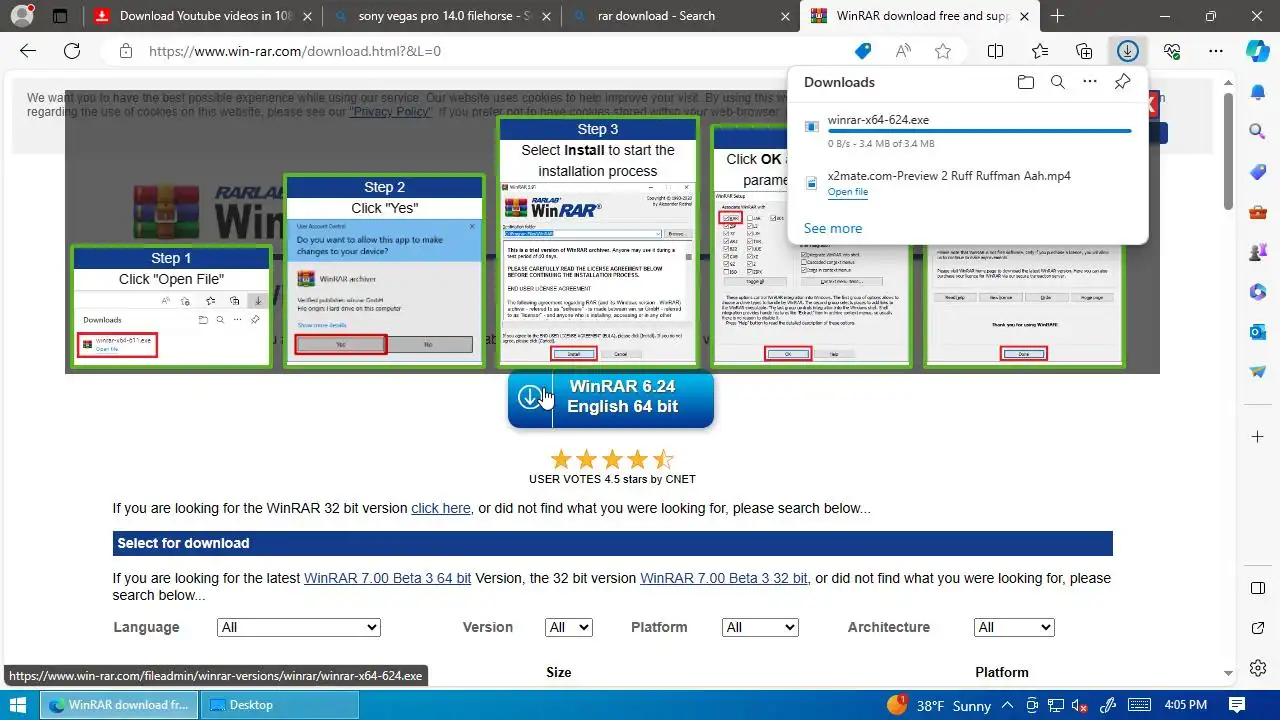Open the taskbar weather widget
The height and width of the screenshot is (720, 1280).
[x=939, y=705]
